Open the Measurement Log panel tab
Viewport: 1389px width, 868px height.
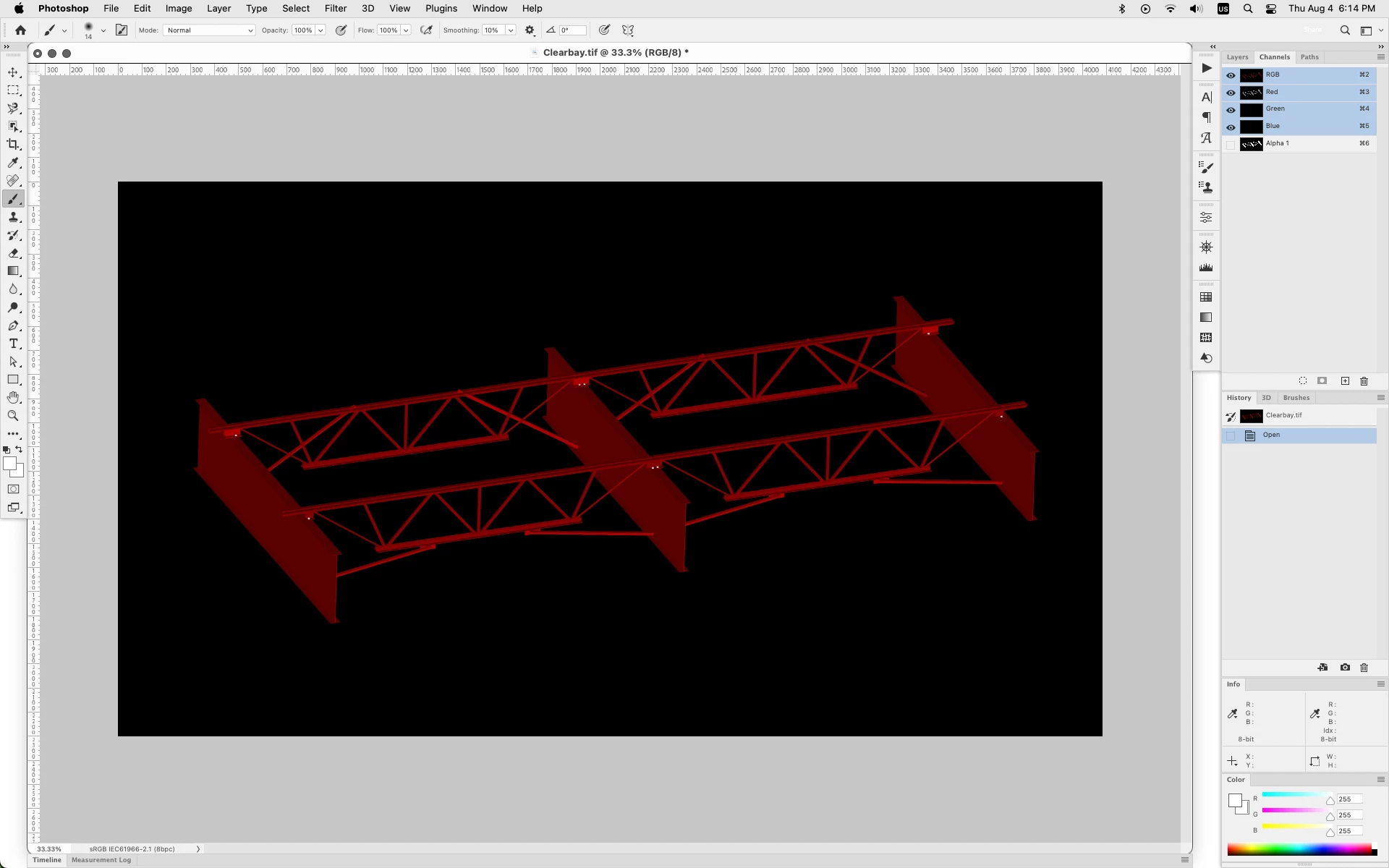101,860
